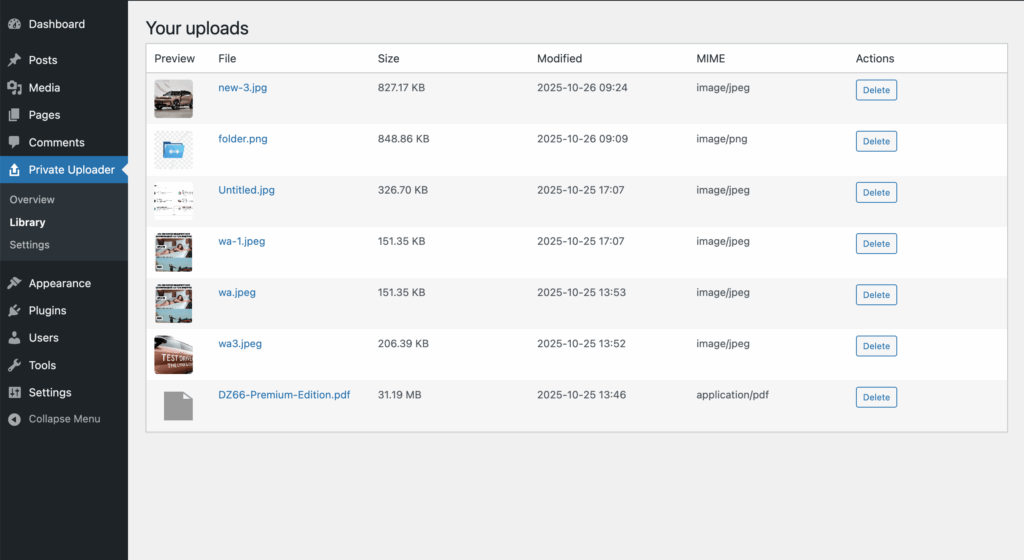
Task: Click the generic PDF document preview icon
Action: point(176,405)
